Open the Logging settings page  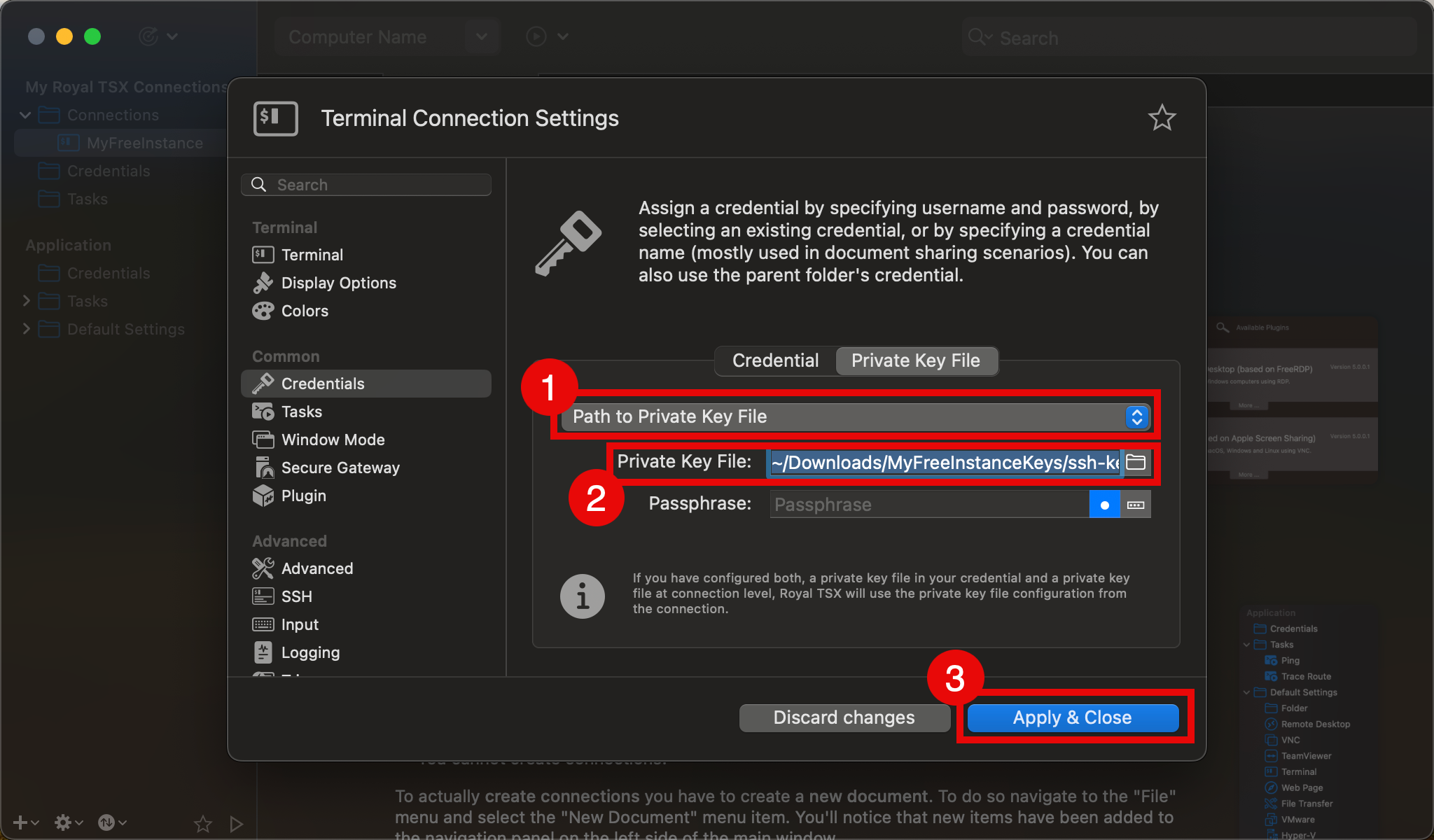[x=309, y=652]
